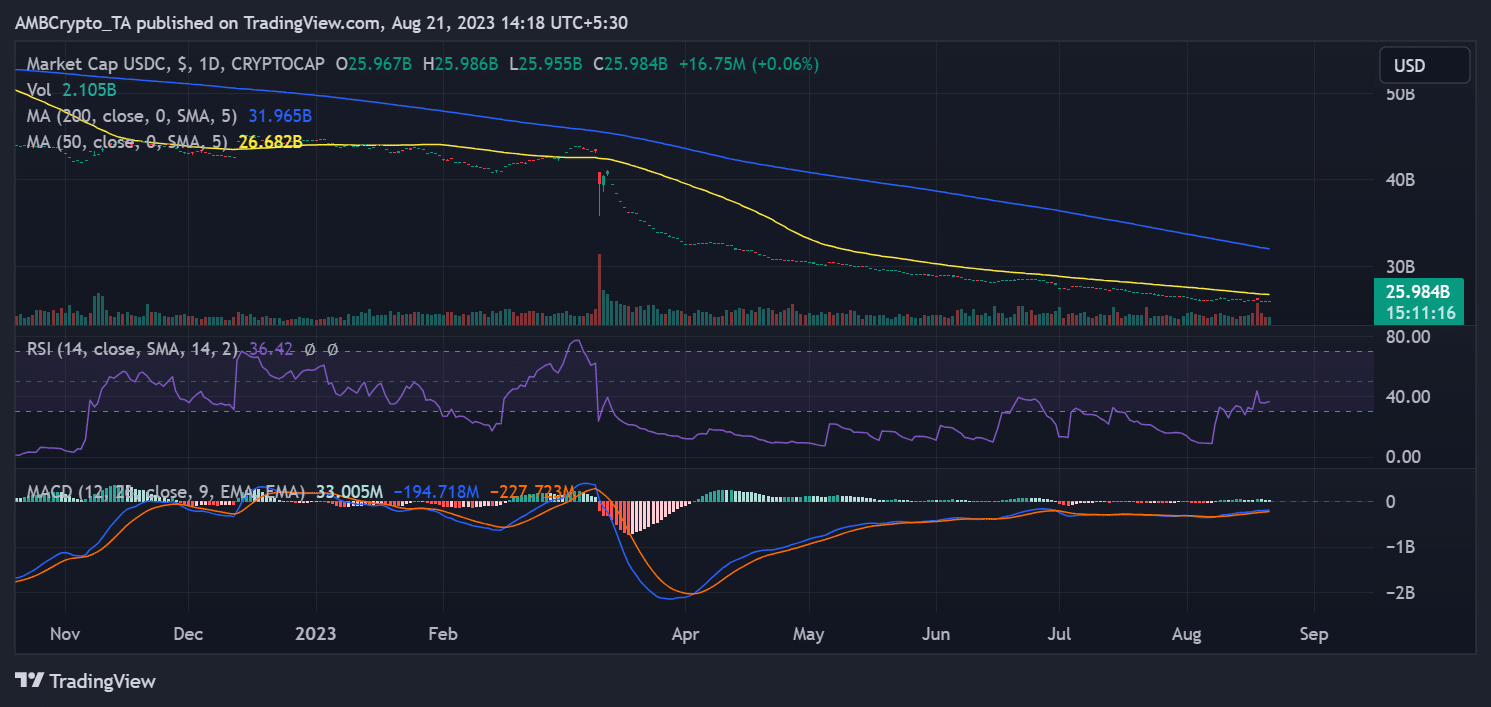
Task: Click the Aug date on time axis
Action: pos(1187,634)
